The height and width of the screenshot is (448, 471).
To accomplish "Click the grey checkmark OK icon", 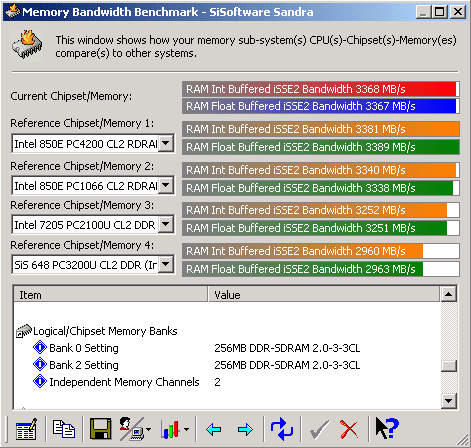I will coord(319,429).
